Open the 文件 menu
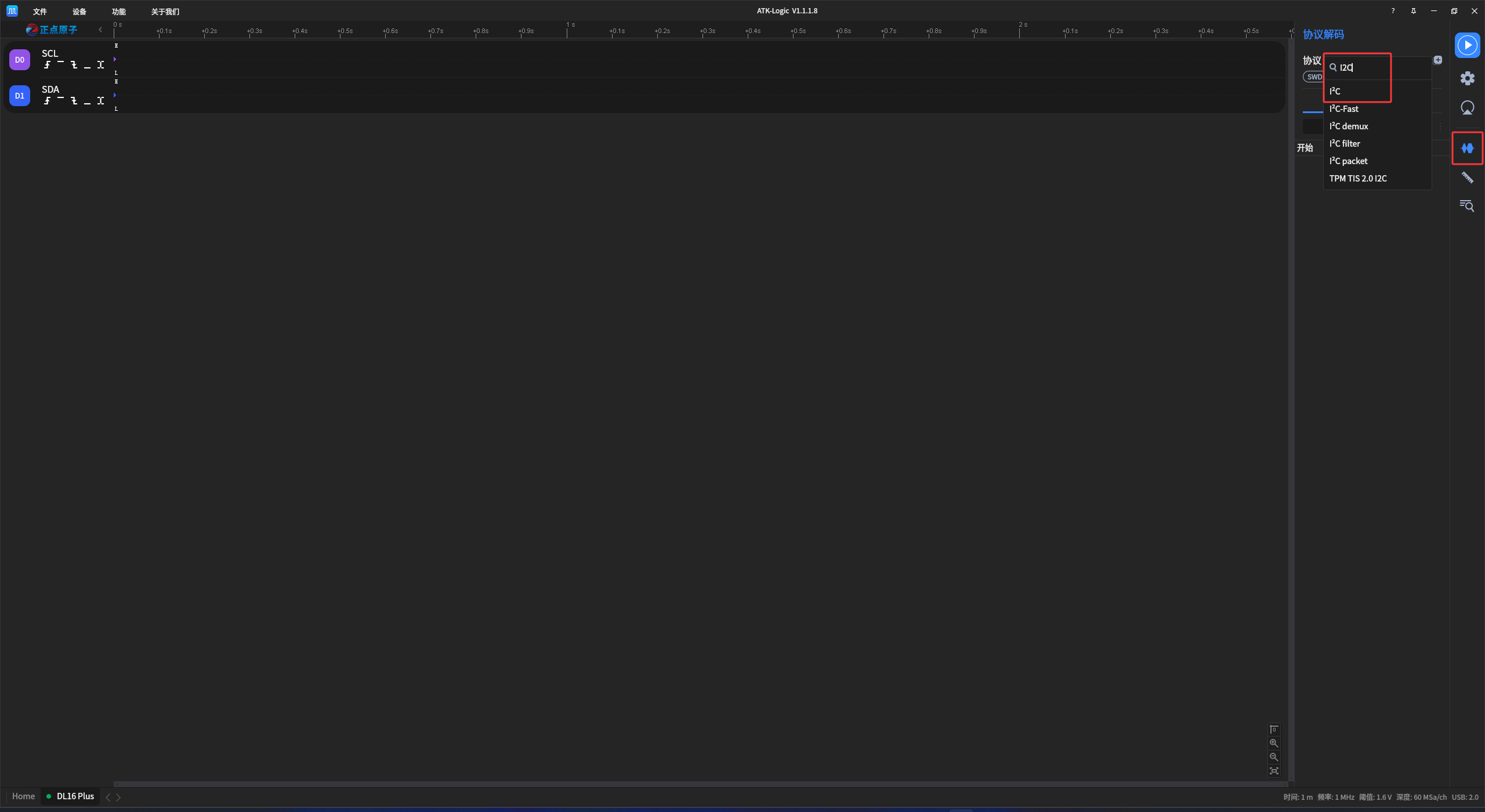 tap(40, 12)
